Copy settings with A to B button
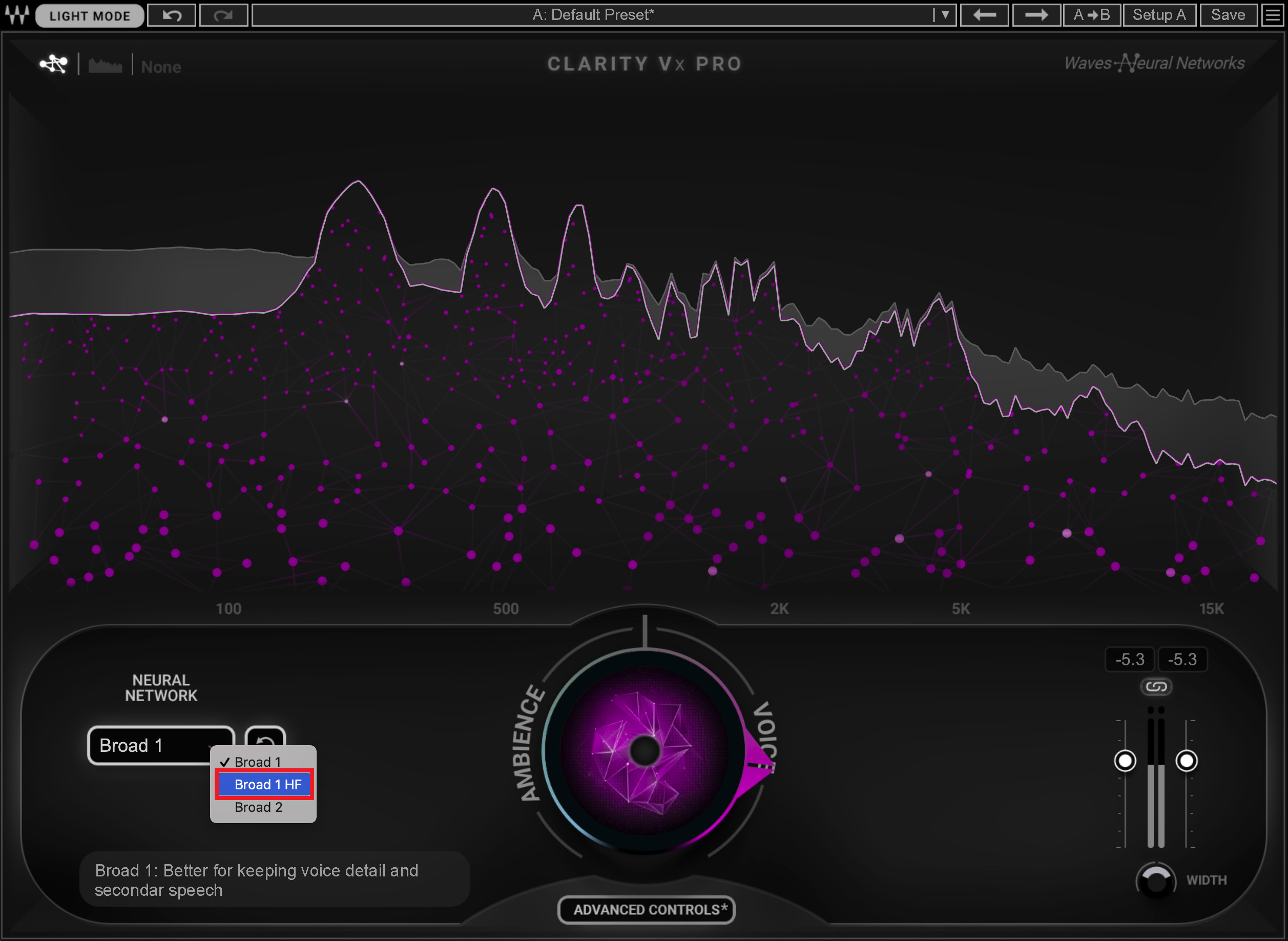The image size is (1288, 941). tap(1092, 15)
